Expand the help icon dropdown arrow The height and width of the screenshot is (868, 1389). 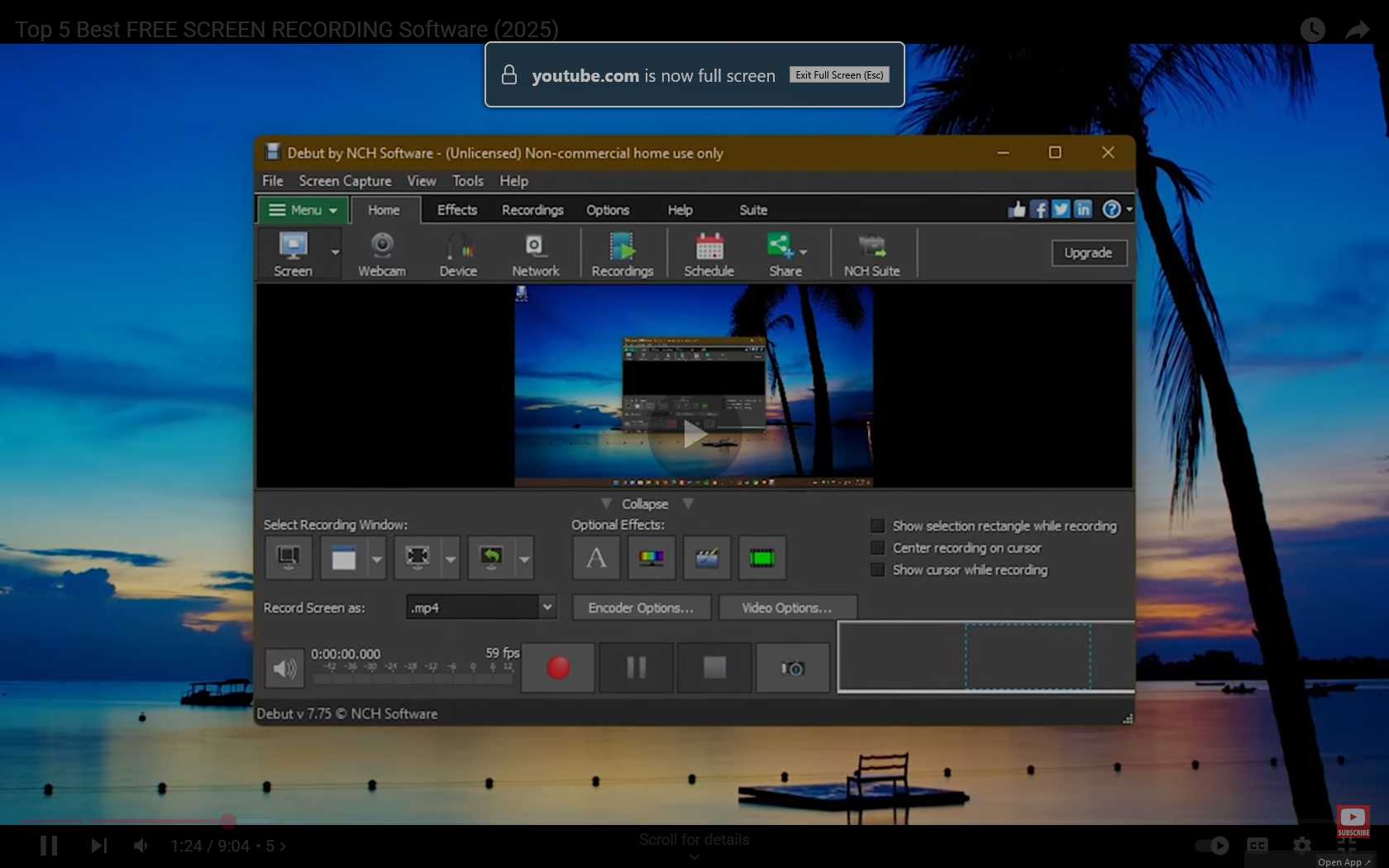tap(1129, 209)
